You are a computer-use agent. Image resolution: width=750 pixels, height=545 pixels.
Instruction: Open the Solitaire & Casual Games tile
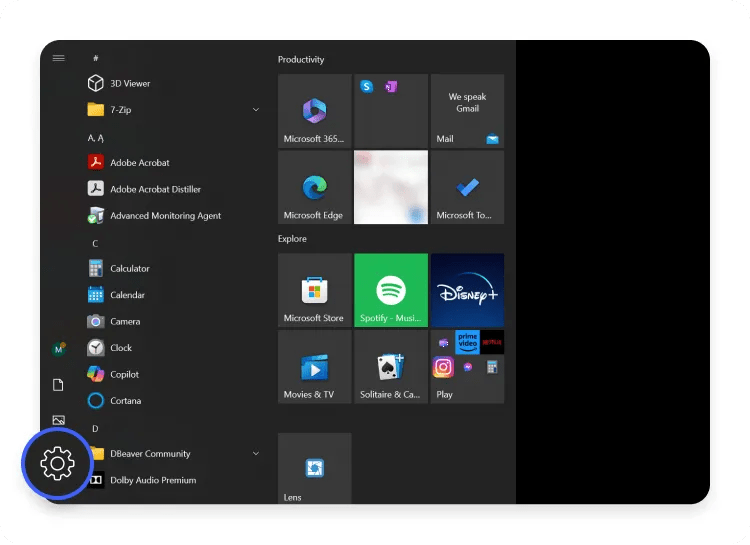[391, 367]
